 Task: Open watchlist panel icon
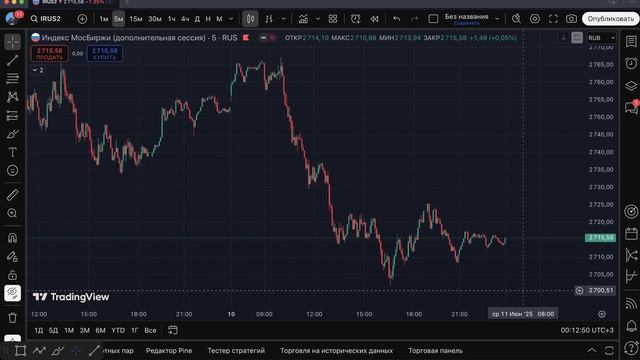point(631,41)
